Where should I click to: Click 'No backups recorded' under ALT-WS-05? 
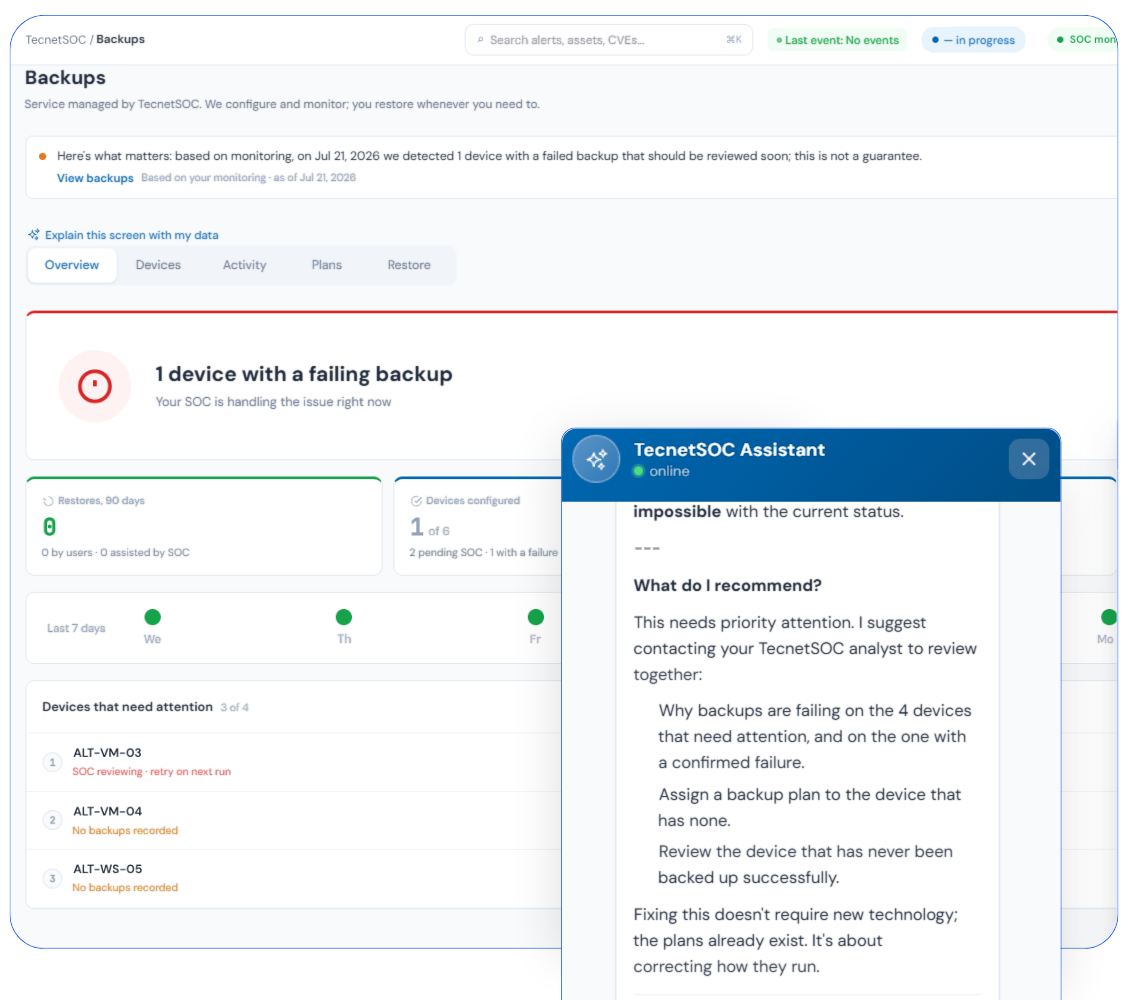(x=125, y=888)
